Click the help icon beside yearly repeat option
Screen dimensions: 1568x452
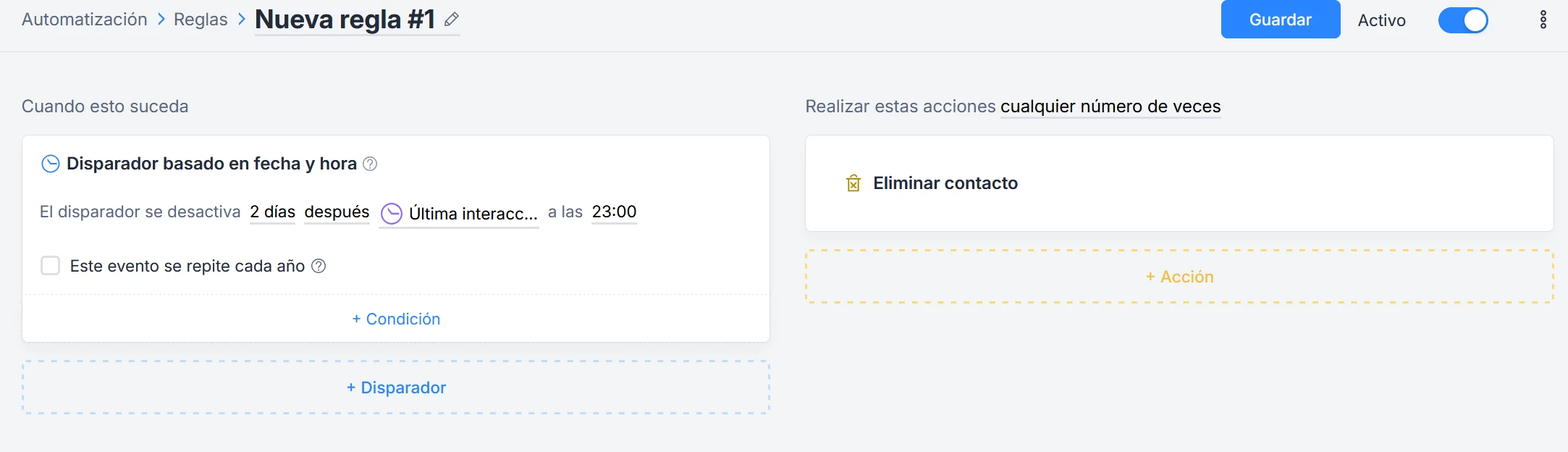click(319, 266)
